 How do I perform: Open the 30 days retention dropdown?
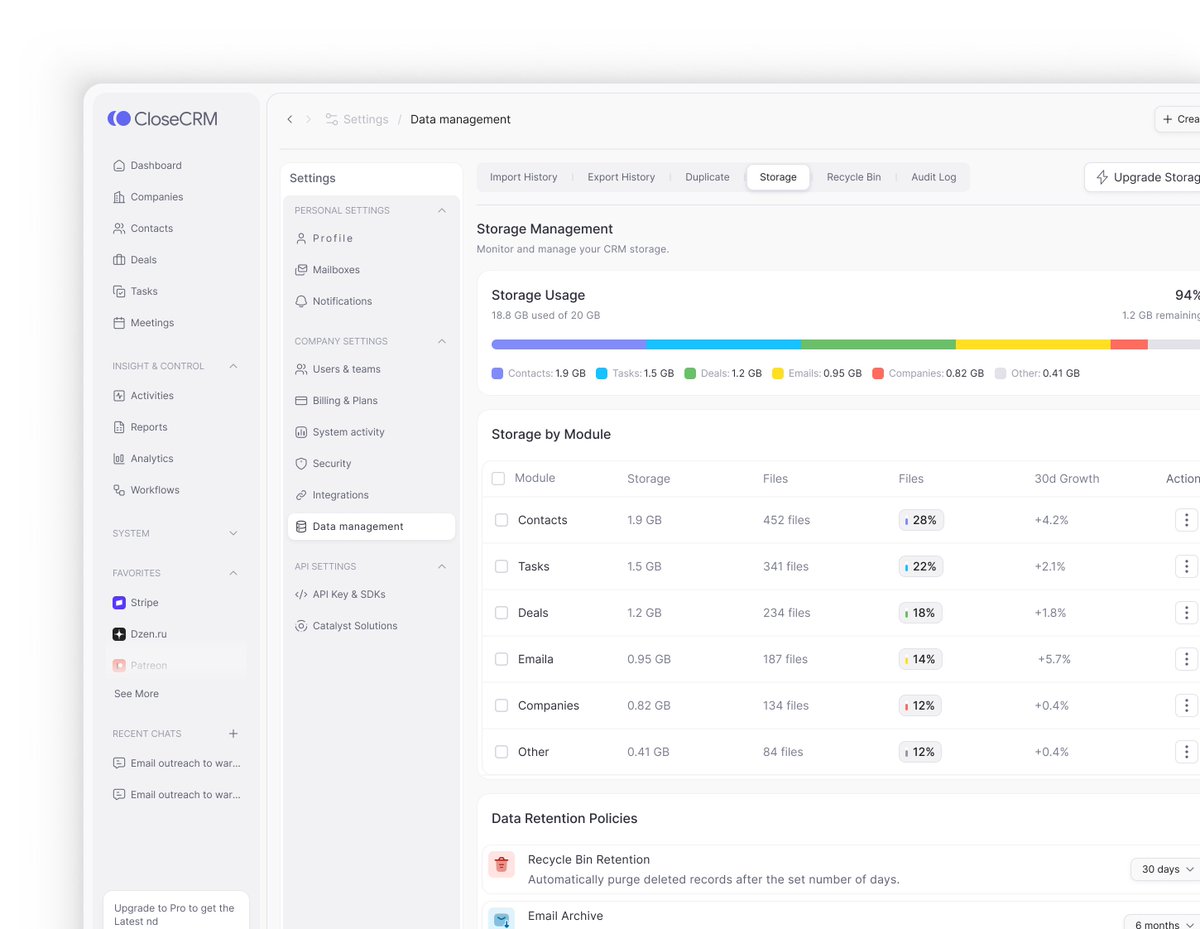(x=1163, y=869)
